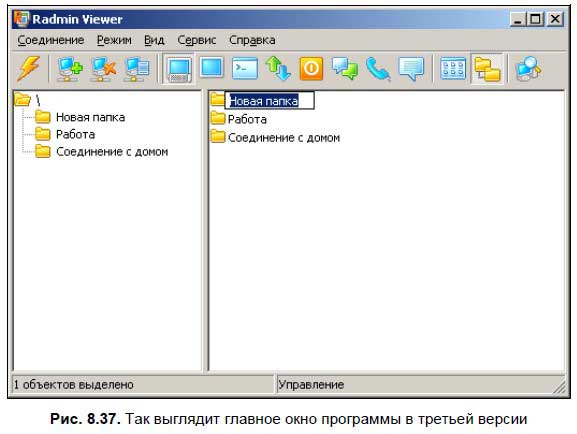Image resolution: width=577 pixels, height=434 pixels.
Task: Click the Новая папка rename text field
Action: [x=270, y=100]
